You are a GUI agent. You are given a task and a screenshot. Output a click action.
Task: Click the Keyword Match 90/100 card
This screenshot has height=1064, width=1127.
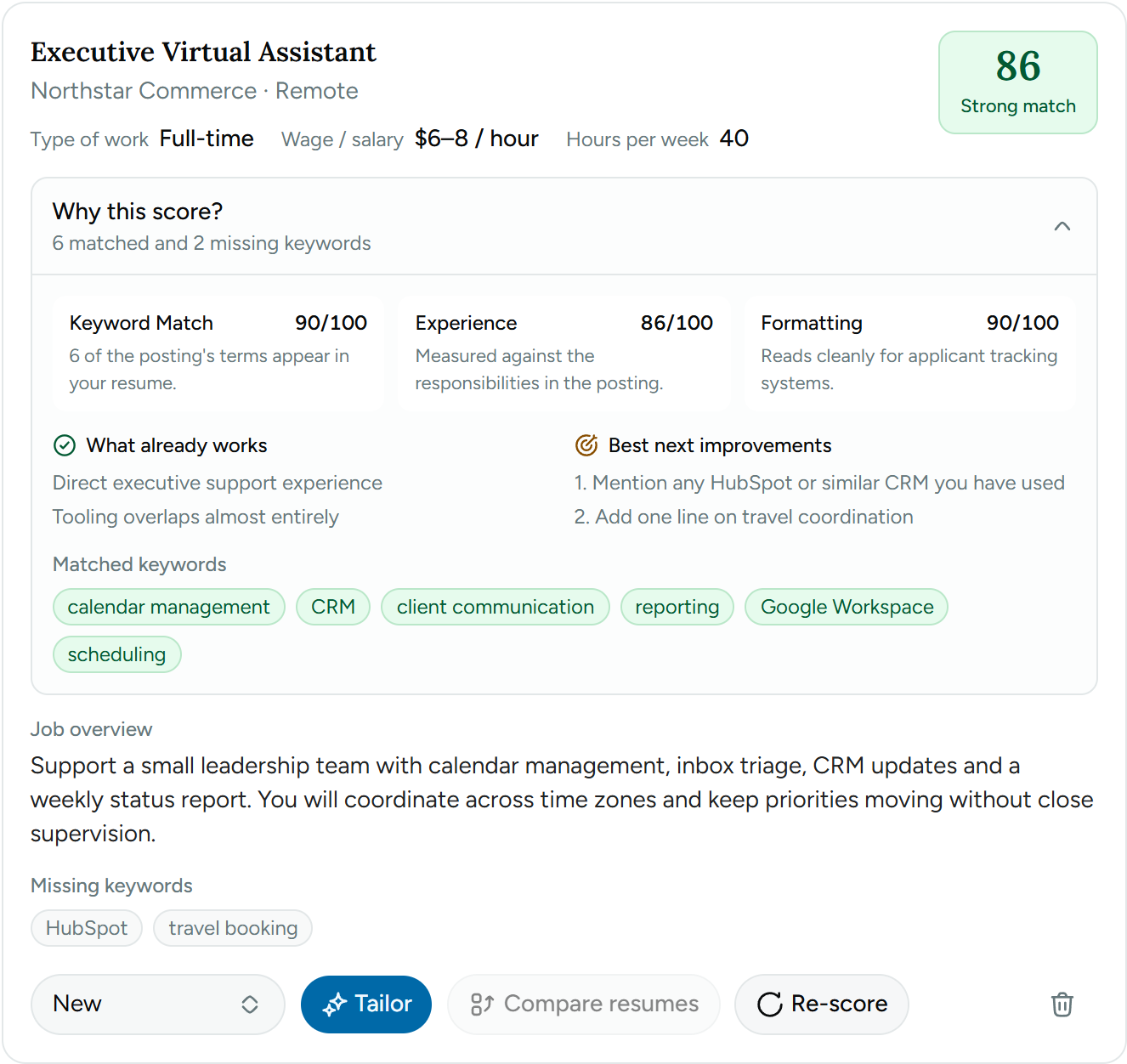click(x=218, y=353)
